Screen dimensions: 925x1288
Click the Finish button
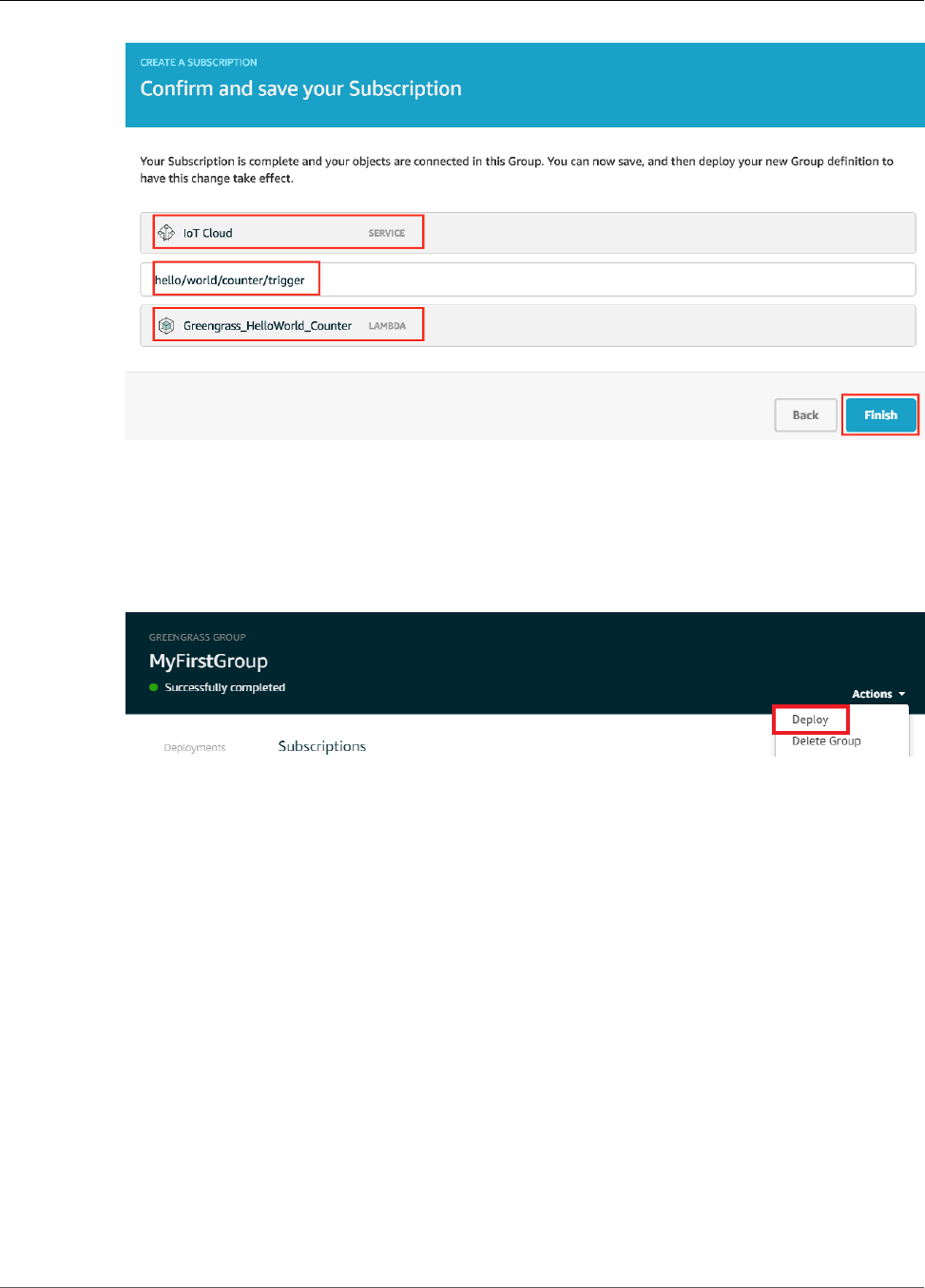[880, 415]
